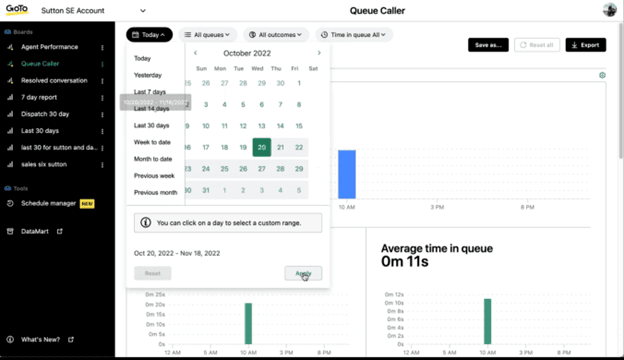The height and width of the screenshot is (360, 624).
Task: Select October 3 in the calendar
Action: pyautogui.click(x=206, y=104)
